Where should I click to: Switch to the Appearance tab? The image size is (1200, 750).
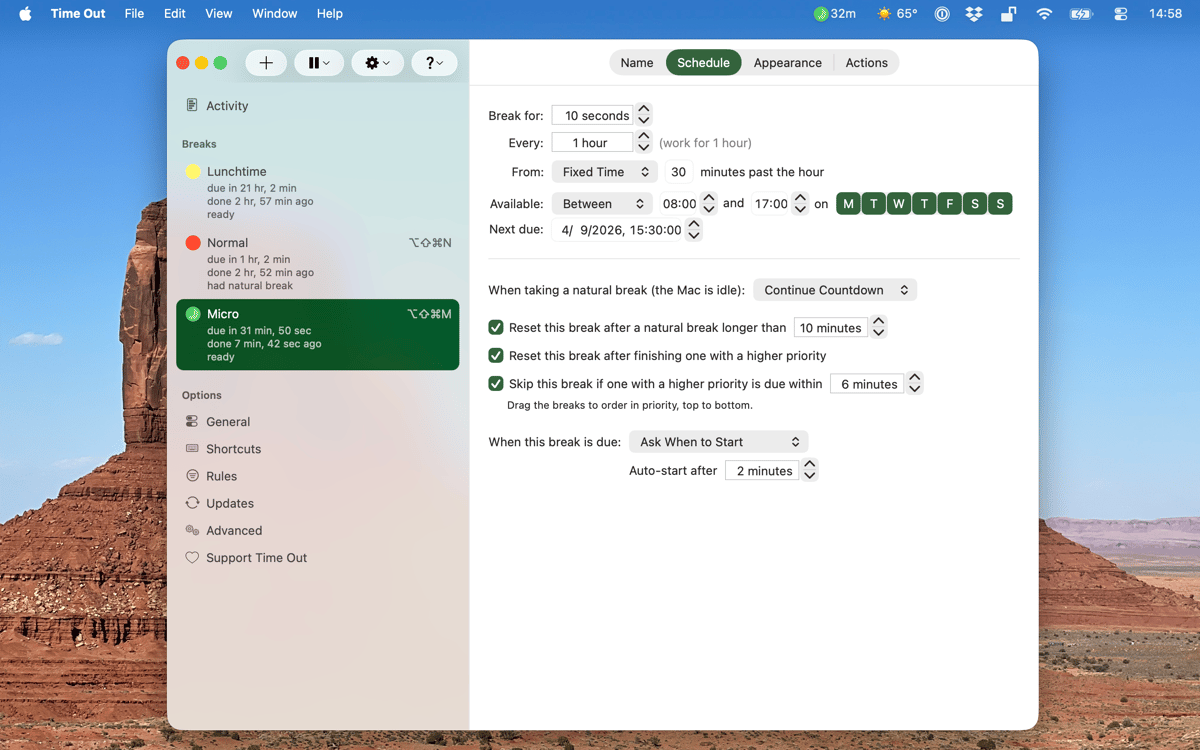[x=787, y=63]
